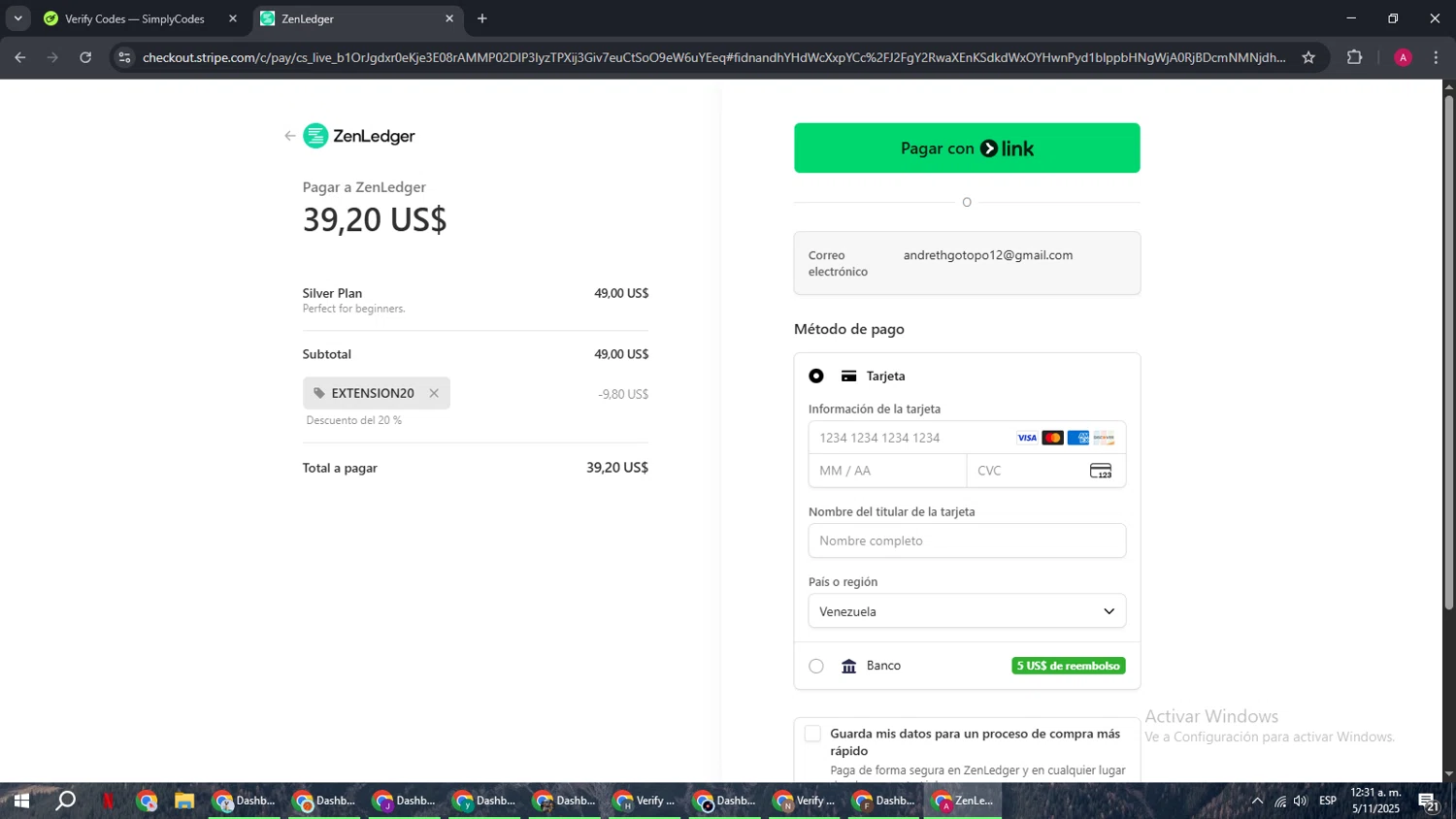Click the MM / AA expiry field
1456x819 pixels.
(x=887, y=471)
